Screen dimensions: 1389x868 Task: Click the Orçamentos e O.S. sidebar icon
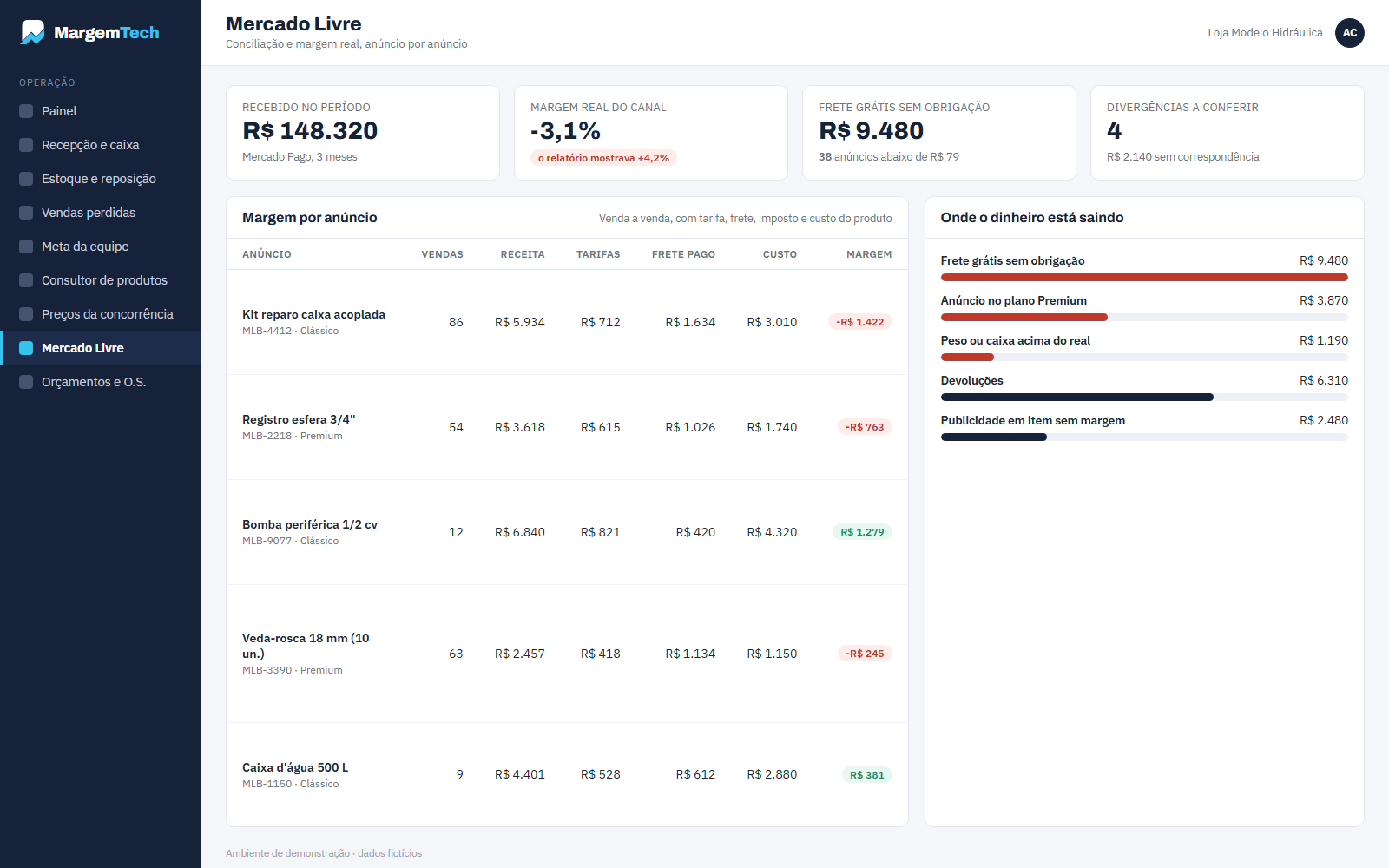26,382
